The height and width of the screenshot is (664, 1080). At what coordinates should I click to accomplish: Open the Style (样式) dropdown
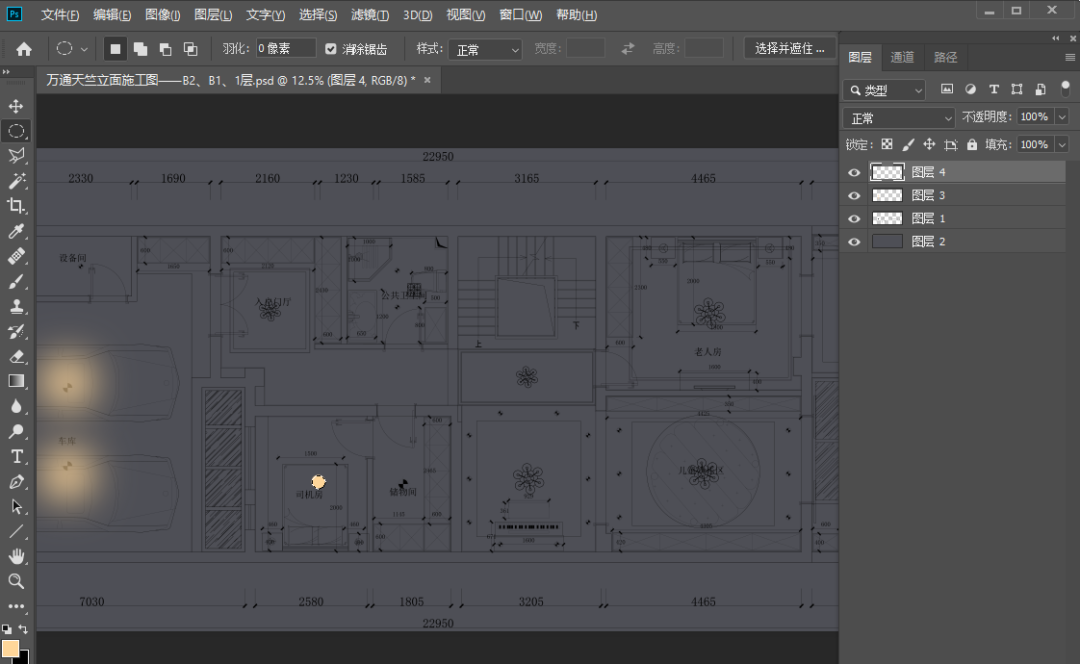coord(485,50)
